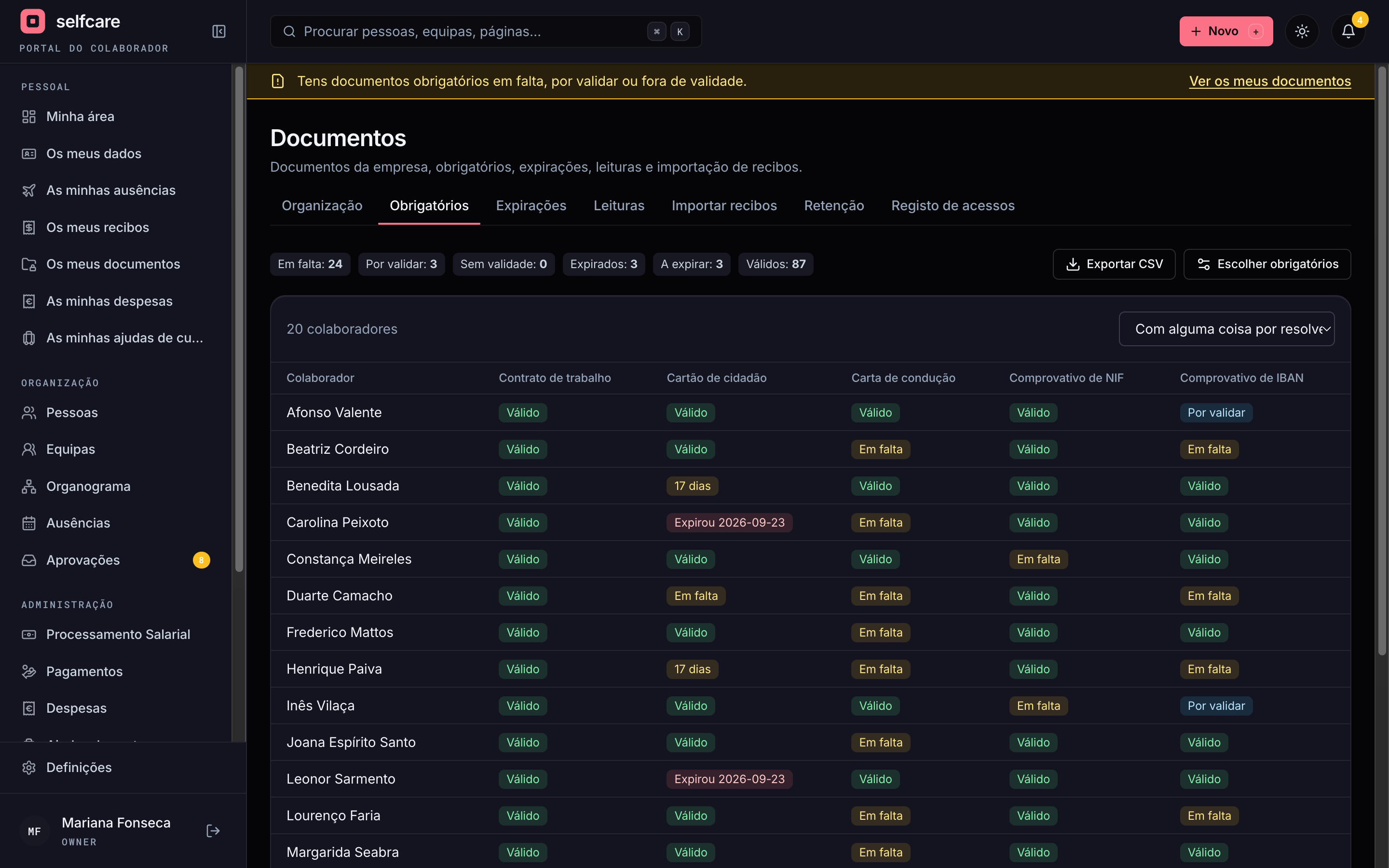This screenshot has width=1389, height=868.
Task: Switch to Registo de acessos tab
Action: point(953,205)
